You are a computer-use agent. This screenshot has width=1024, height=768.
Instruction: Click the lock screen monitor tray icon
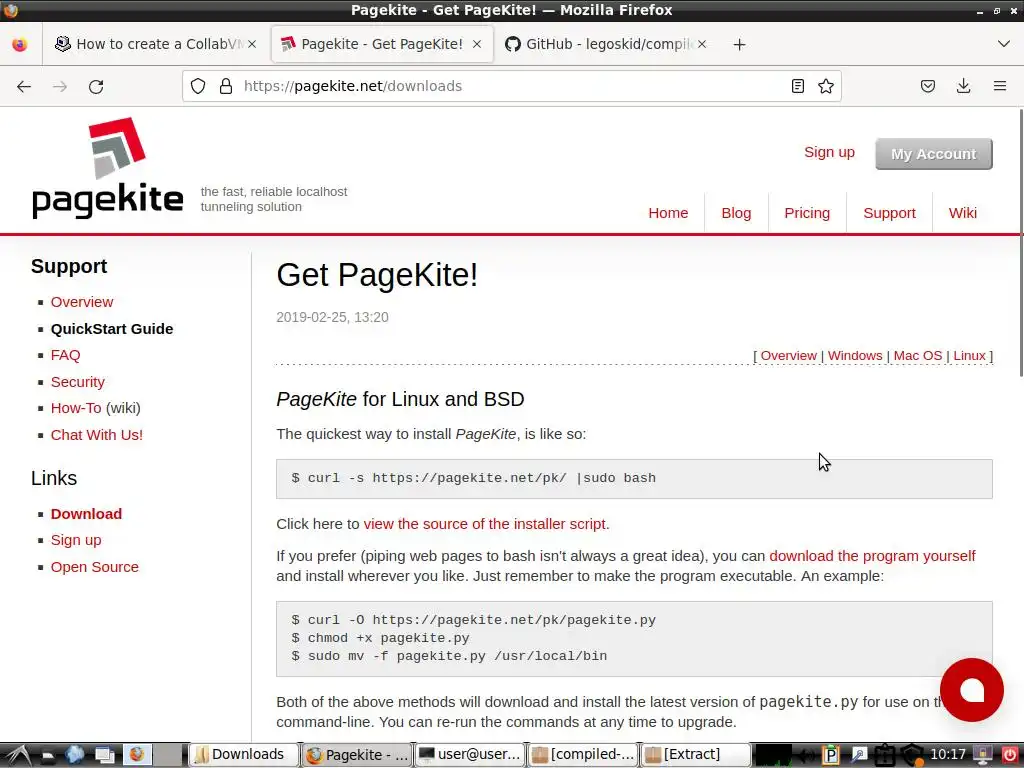[x=983, y=756]
